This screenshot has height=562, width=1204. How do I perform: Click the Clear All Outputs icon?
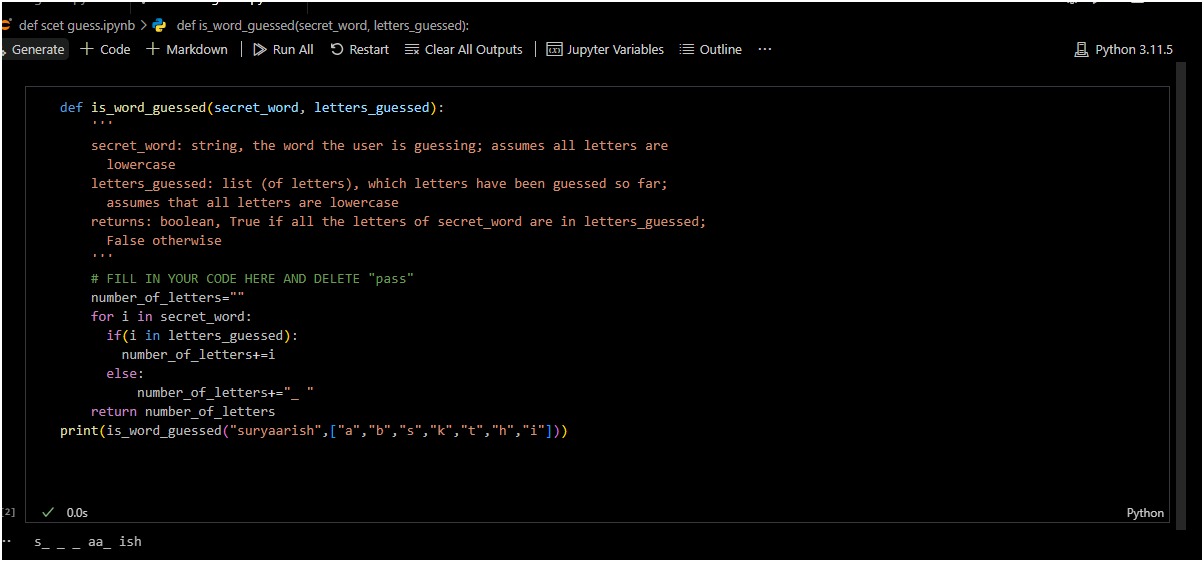412,50
